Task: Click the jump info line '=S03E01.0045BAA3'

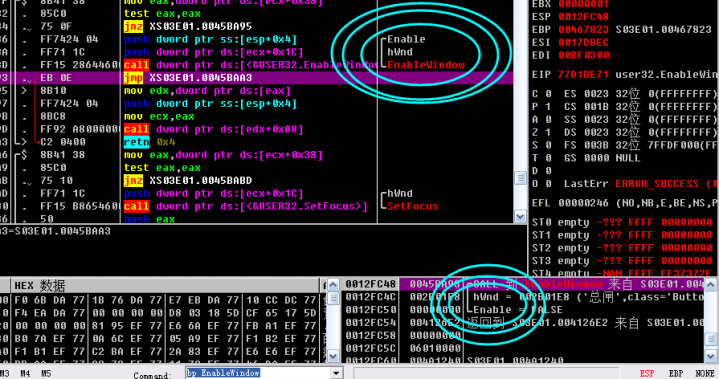Action: pos(55,231)
